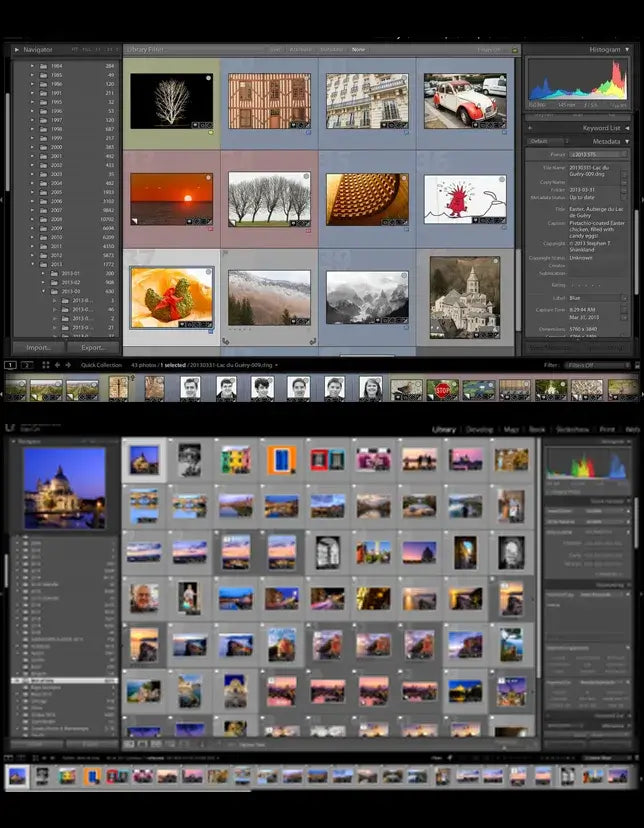Click the Navigator preview of the domed basilica
The image size is (644, 828).
point(64,488)
